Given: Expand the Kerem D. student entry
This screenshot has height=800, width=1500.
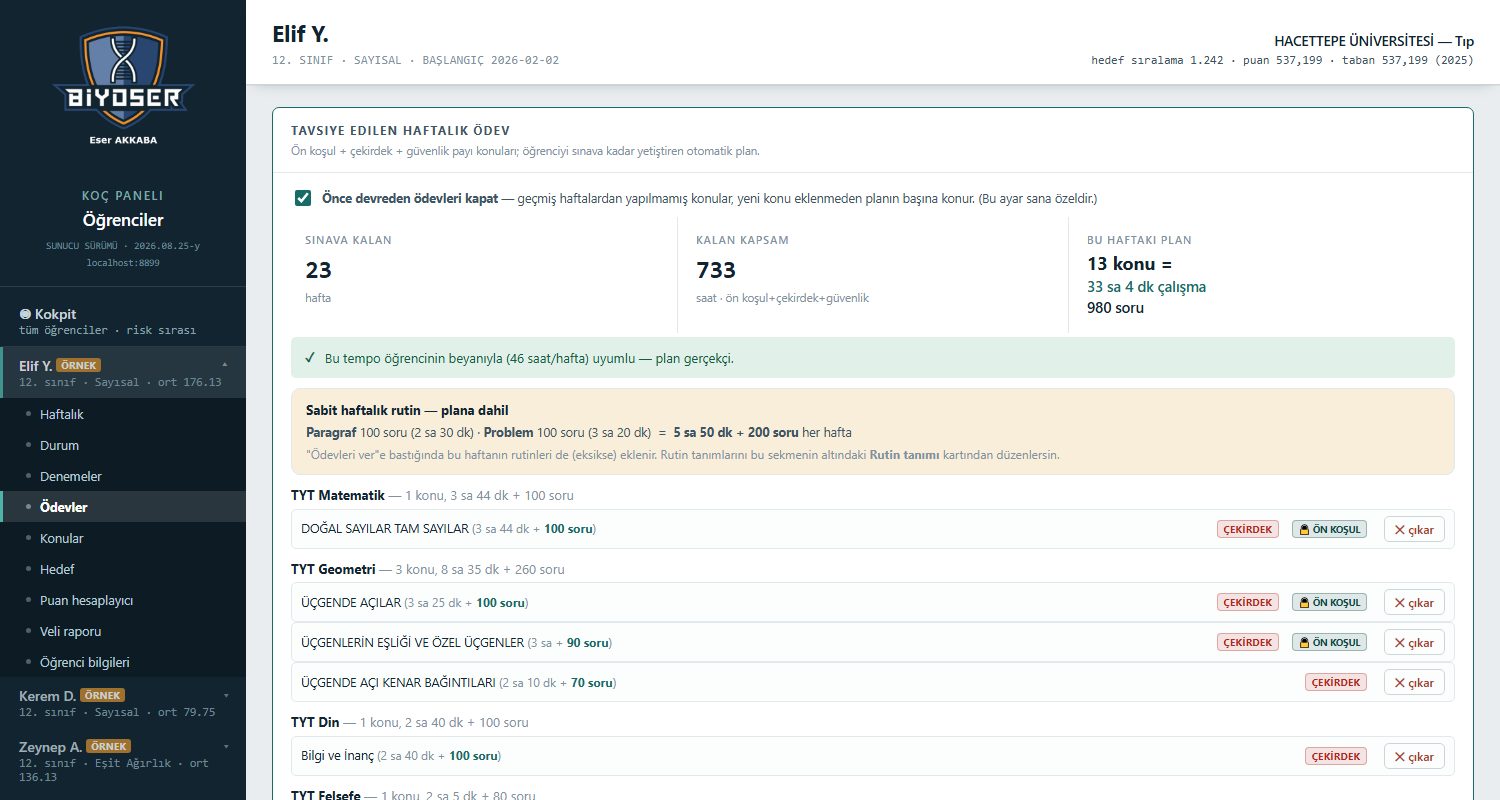Looking at the screenshot, I should point(225,695).
